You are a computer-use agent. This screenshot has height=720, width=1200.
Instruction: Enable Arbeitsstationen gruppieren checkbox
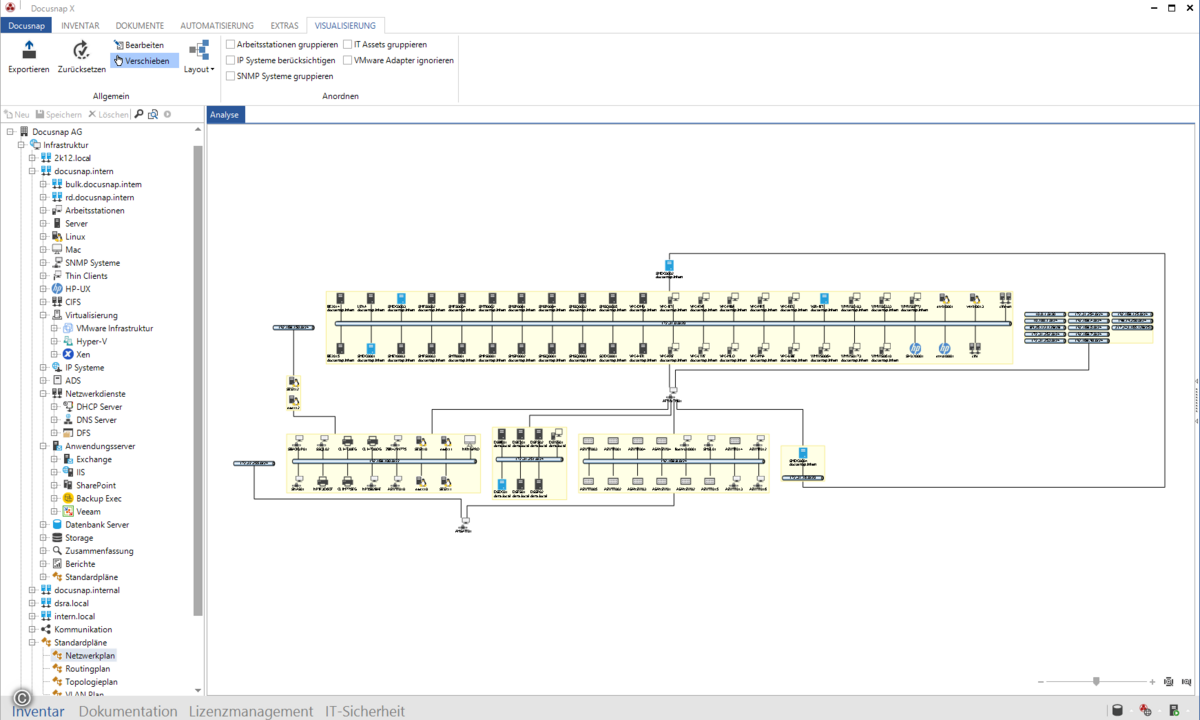(x=231, y=45)
